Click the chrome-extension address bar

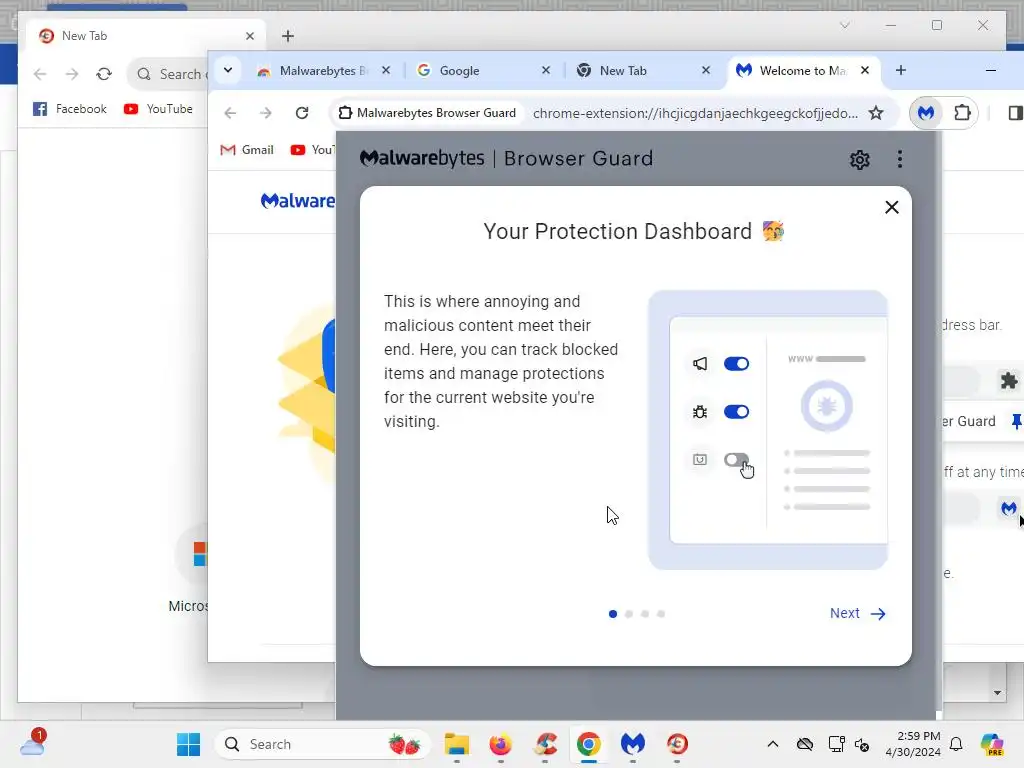pyautogui.click(x=695, y=113)
